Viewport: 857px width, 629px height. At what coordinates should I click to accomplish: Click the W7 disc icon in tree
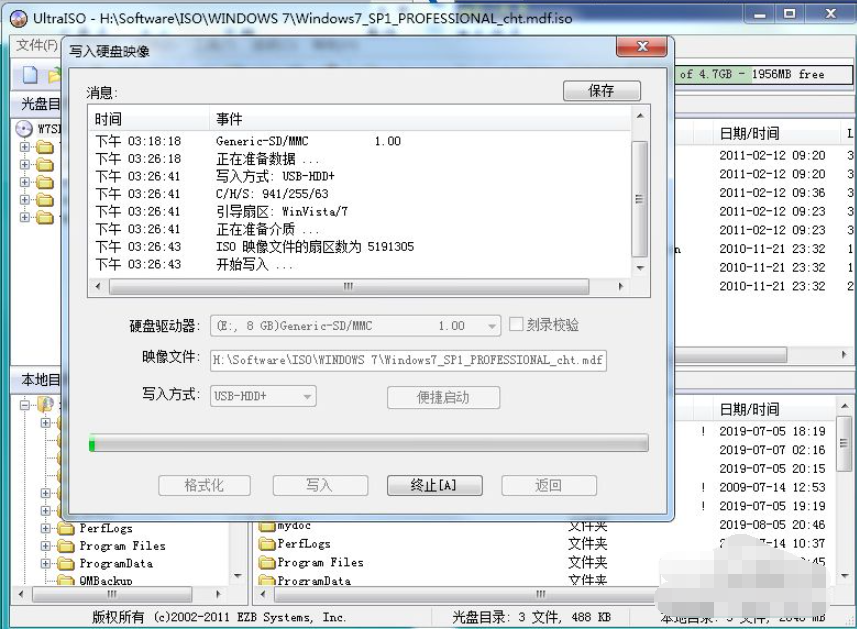[24, 129]
